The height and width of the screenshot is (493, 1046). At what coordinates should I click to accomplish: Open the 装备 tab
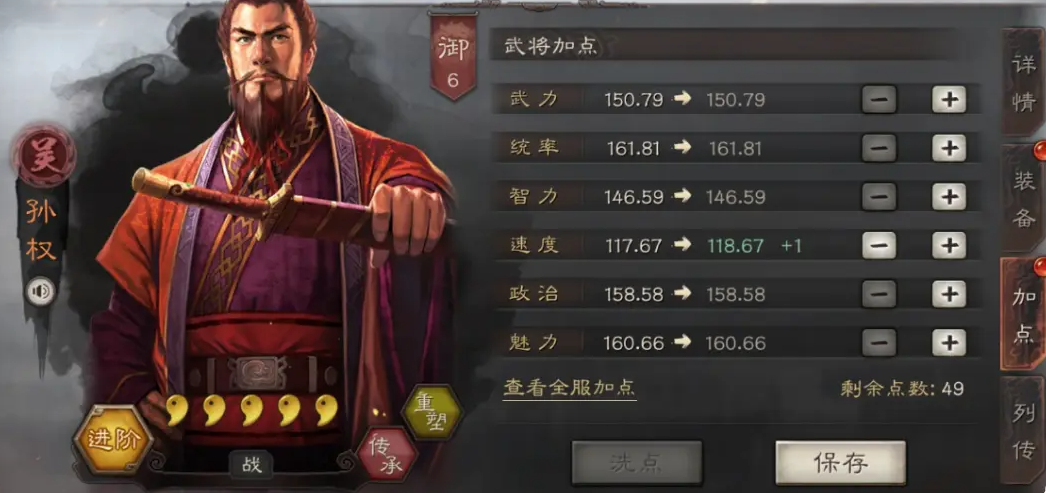click(1023, 198)
